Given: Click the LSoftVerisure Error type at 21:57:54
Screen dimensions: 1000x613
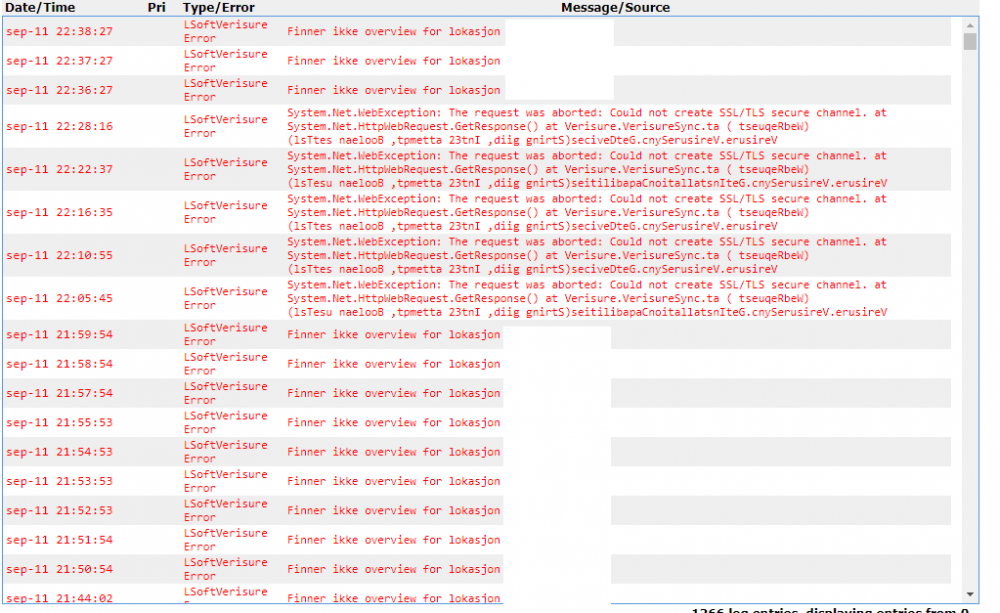Looking at the screenshot, I should [x=225, y=393].
